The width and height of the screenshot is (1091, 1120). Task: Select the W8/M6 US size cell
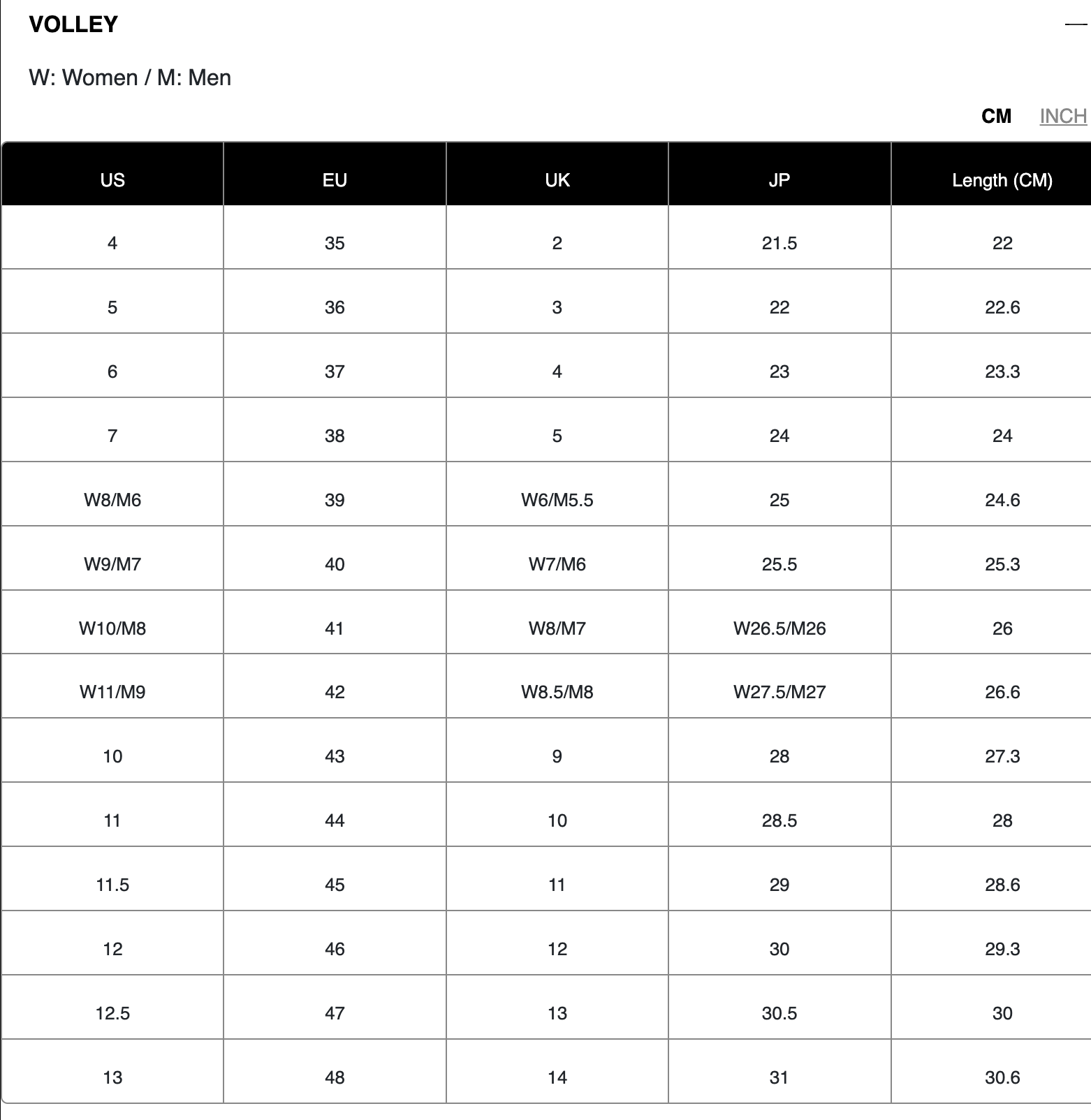[x=112, y=500]
